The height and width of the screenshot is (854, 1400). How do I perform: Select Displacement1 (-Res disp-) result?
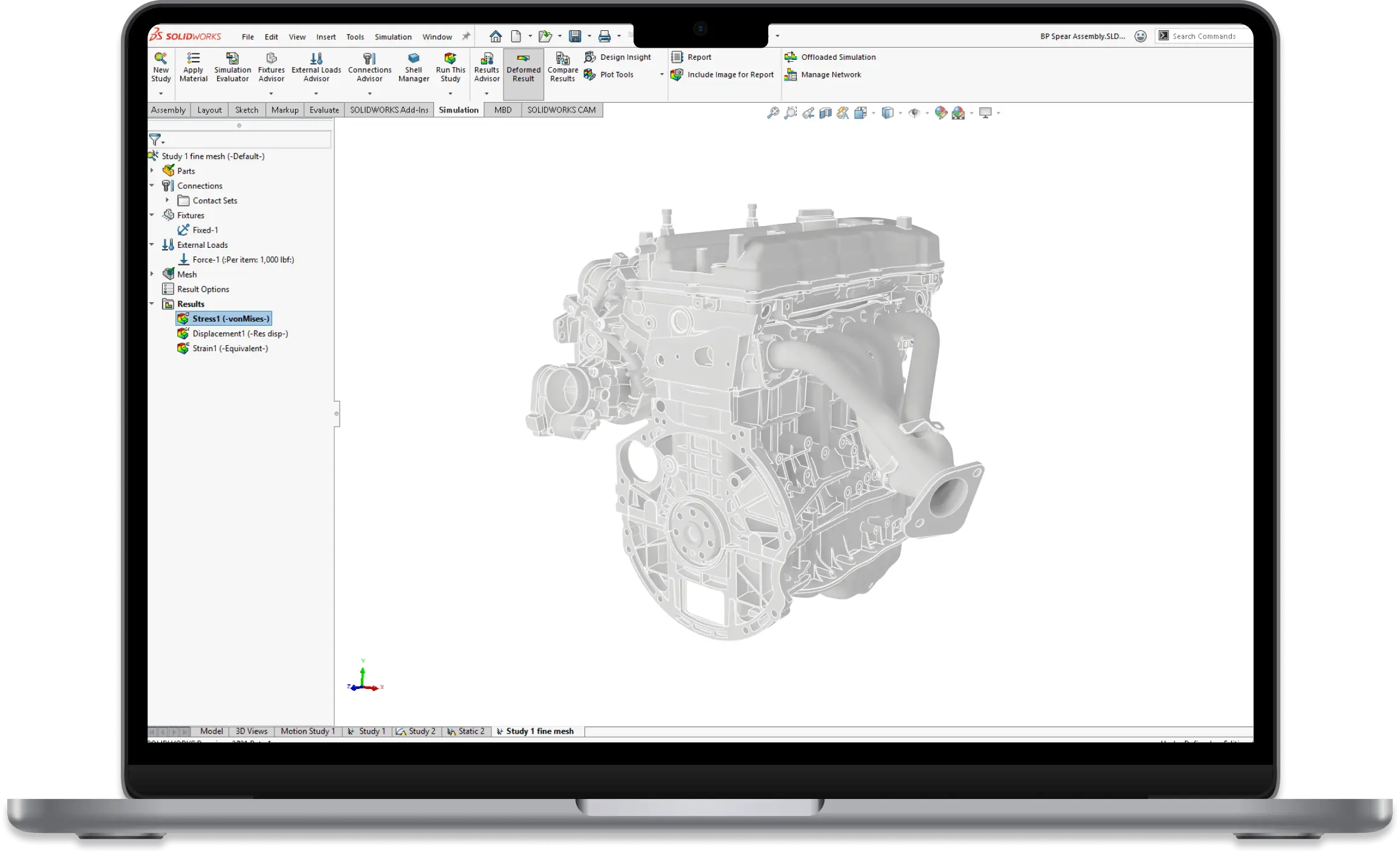click(233, 334)
